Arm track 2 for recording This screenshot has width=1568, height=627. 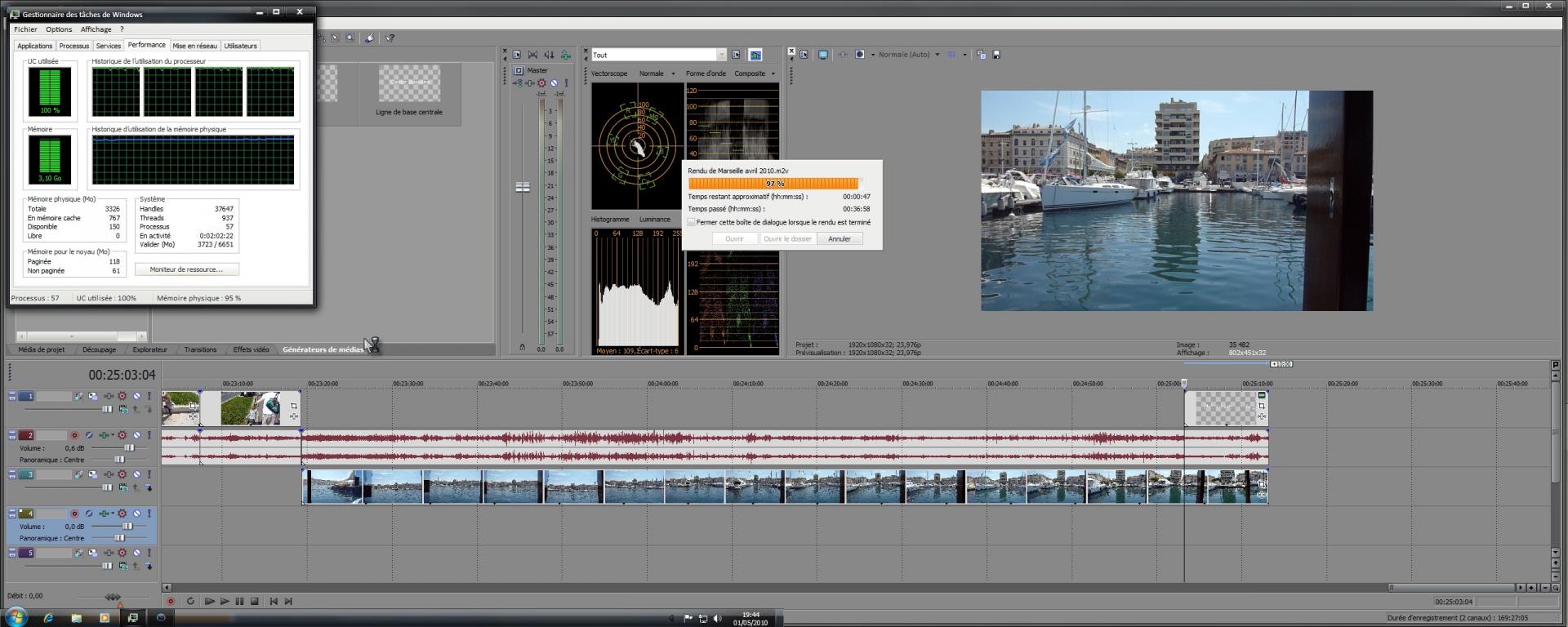click(74, 435)
